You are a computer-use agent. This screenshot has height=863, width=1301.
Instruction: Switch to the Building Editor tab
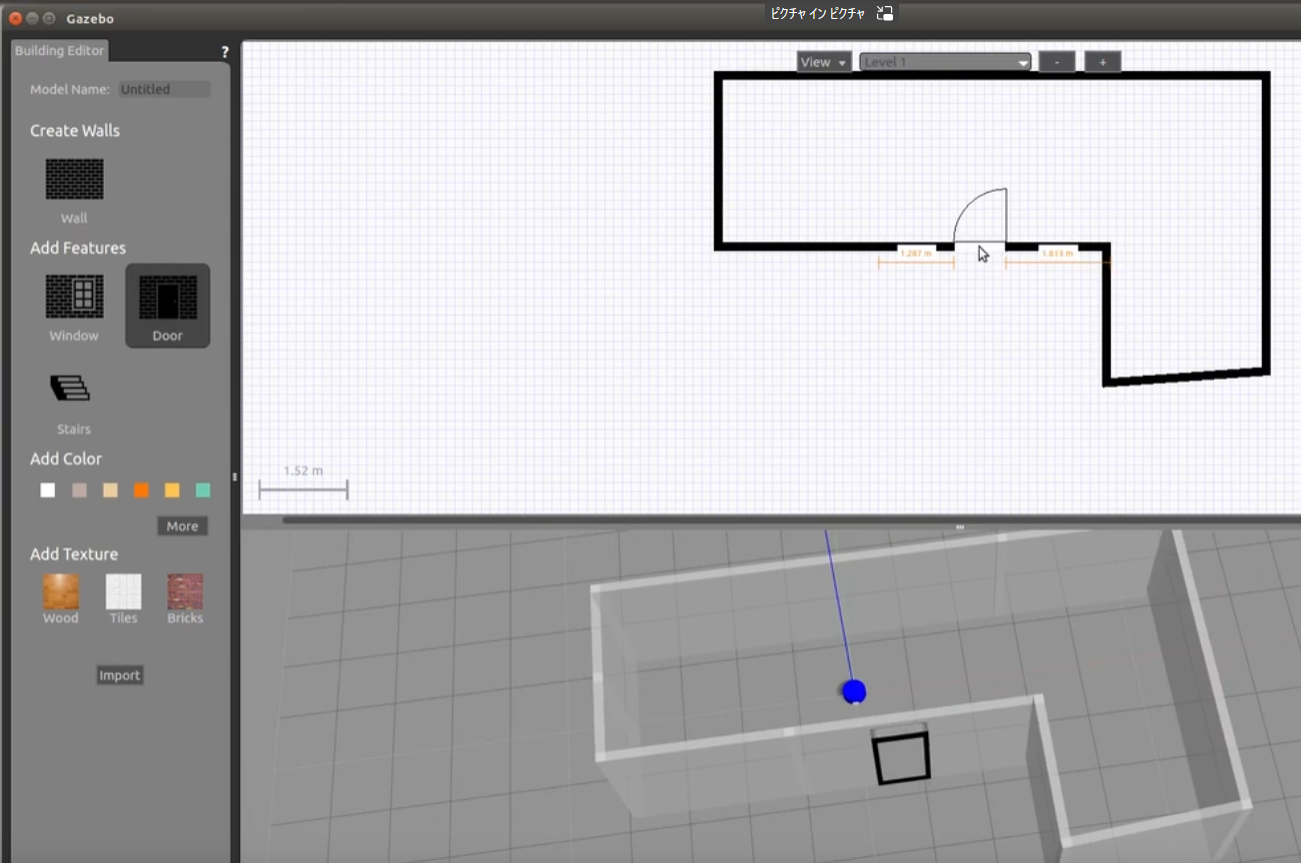[x=59, y=50]
